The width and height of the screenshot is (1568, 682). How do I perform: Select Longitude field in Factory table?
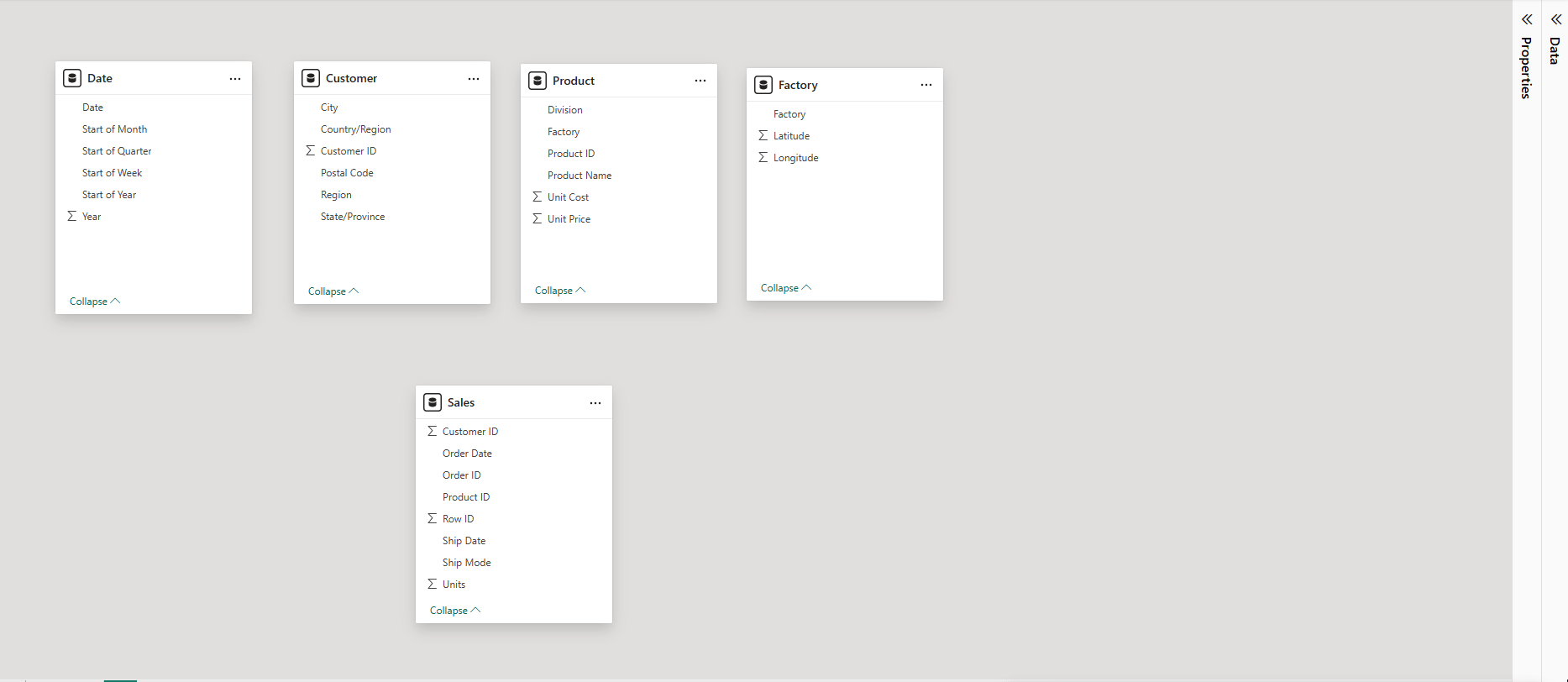click(x=845, y=158)
